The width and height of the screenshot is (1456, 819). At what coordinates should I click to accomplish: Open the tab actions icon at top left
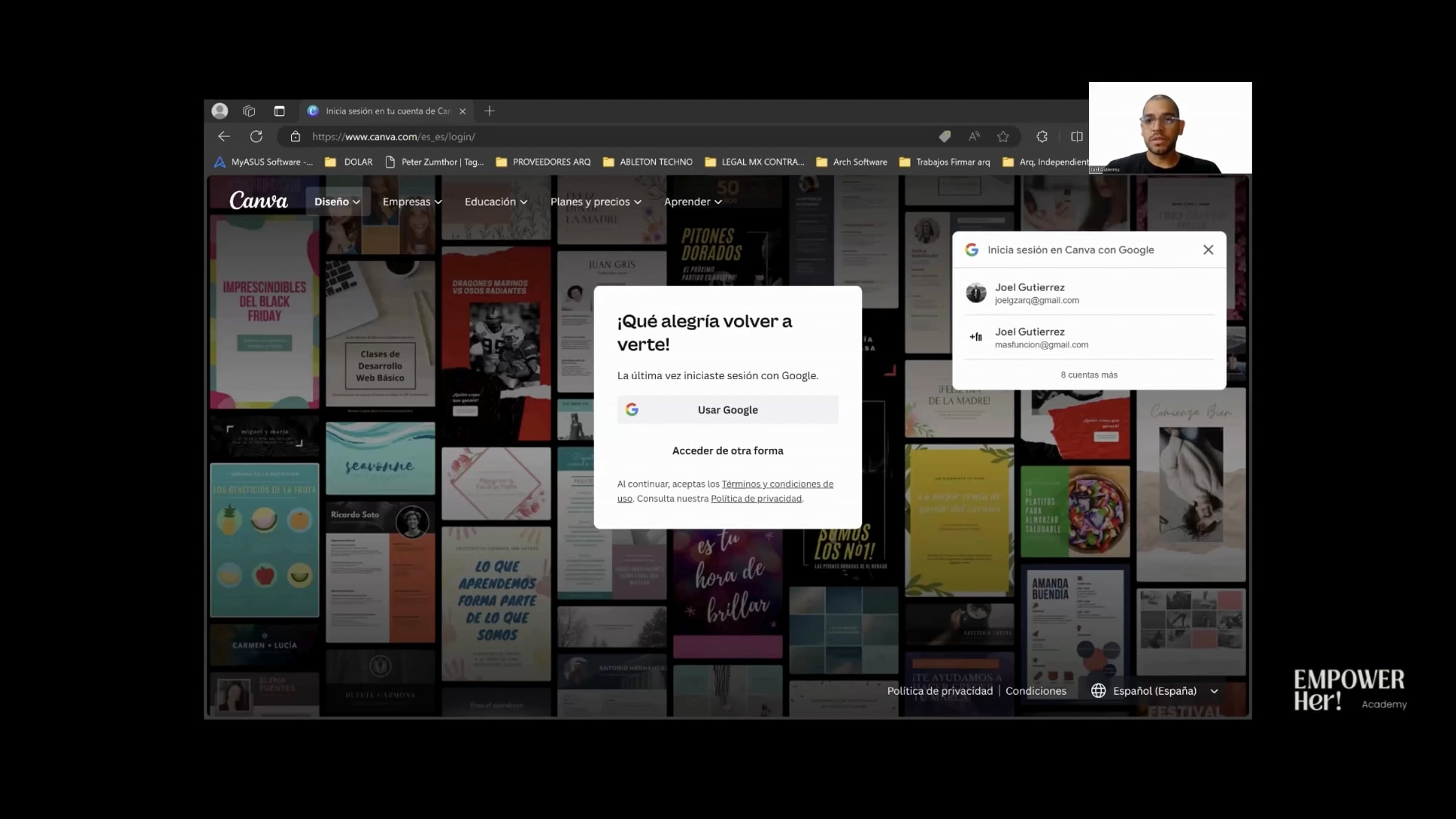[x=249, y=110]
